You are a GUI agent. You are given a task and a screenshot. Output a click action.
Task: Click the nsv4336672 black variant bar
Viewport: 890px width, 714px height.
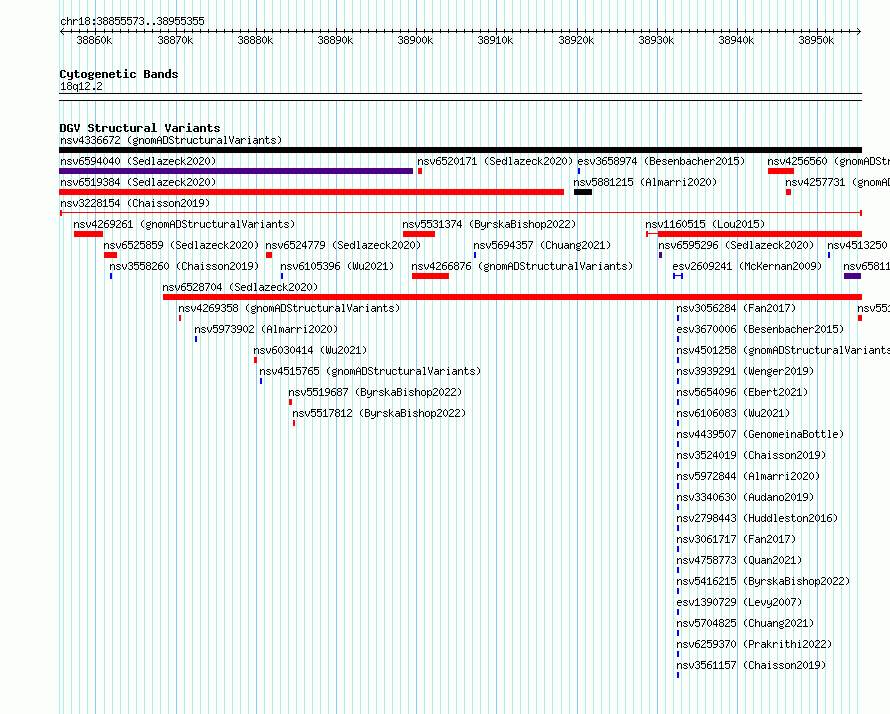pos(460,150)
